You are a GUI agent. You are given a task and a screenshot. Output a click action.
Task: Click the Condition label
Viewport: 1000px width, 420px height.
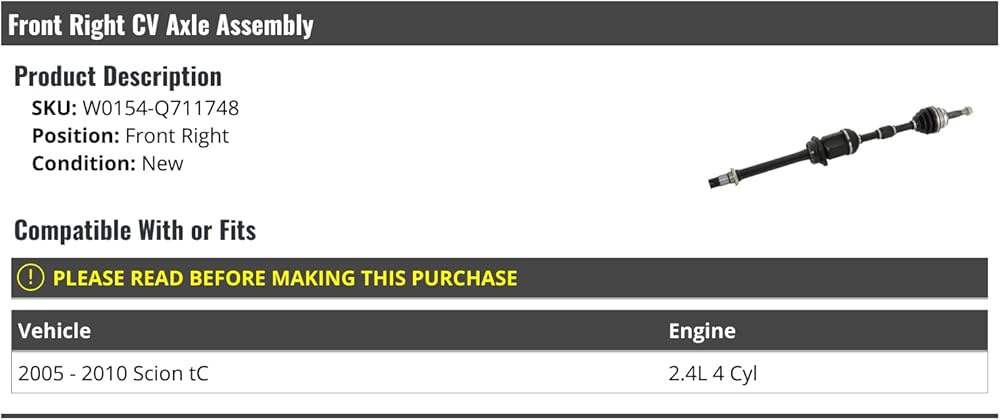point(84,163)
